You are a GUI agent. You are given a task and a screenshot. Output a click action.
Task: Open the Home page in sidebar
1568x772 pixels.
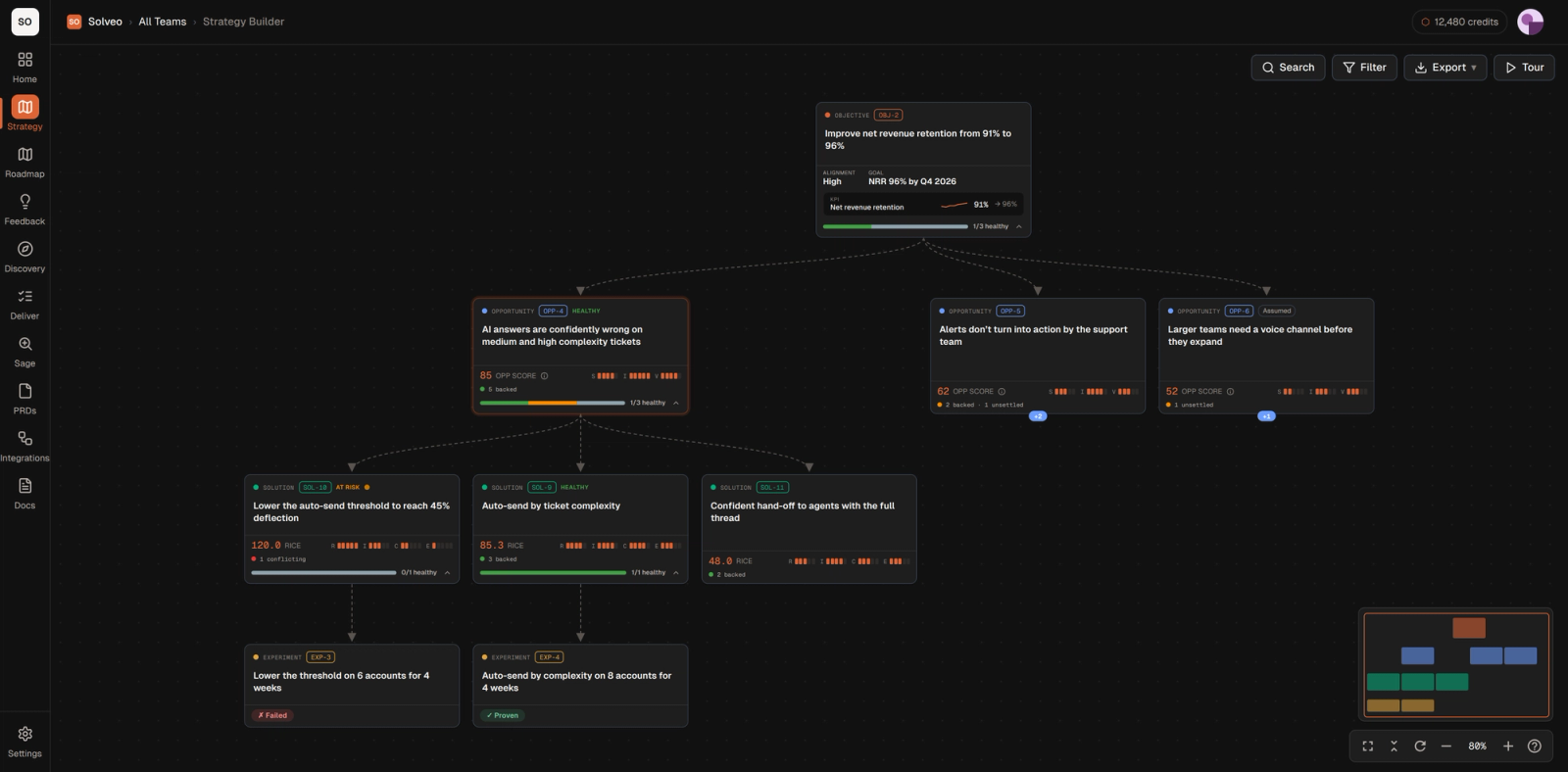[x=24, y=68]
